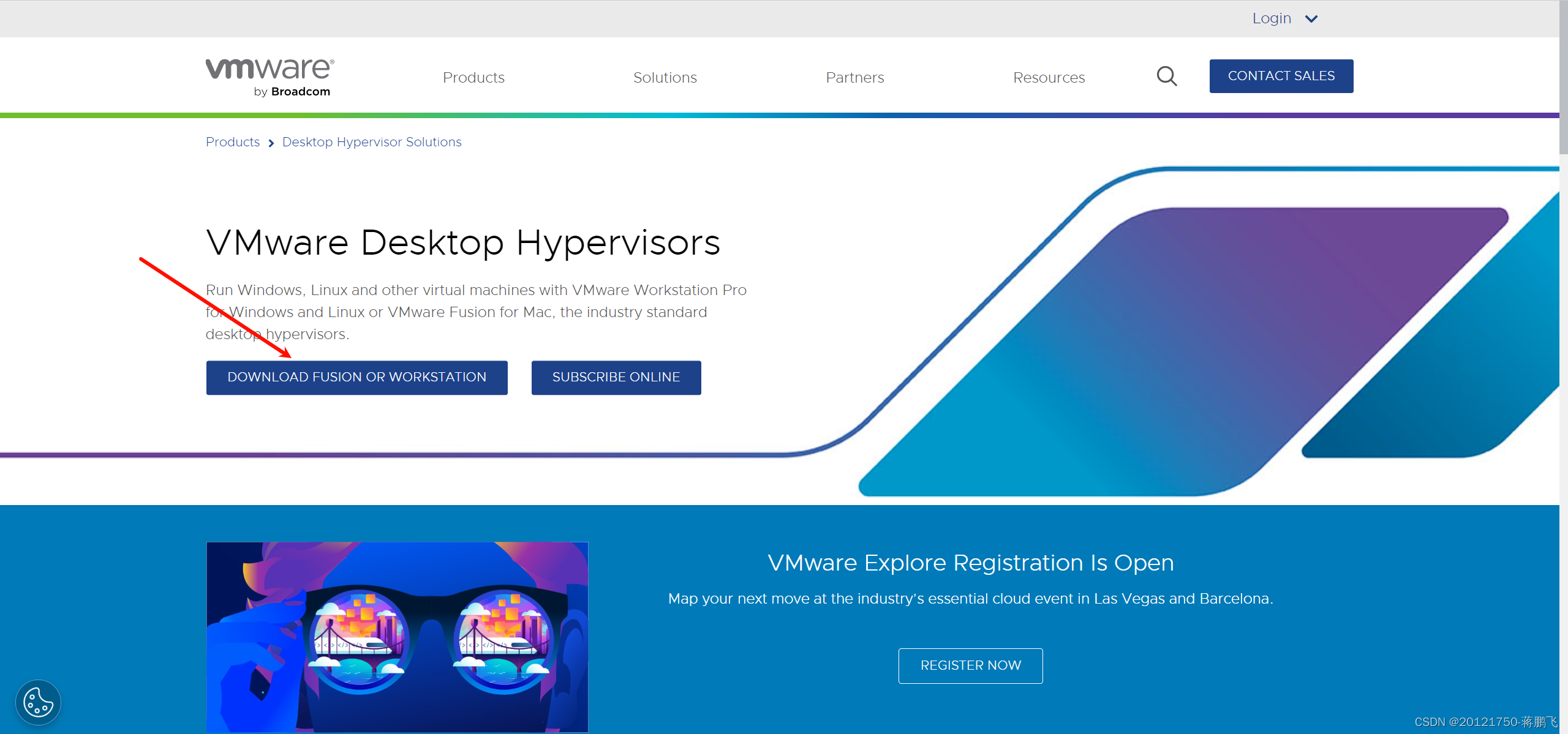This screenshot has height=734, width=1568.
Task: Go to Products breadcrumb link
Action: [x=233, y=142]
